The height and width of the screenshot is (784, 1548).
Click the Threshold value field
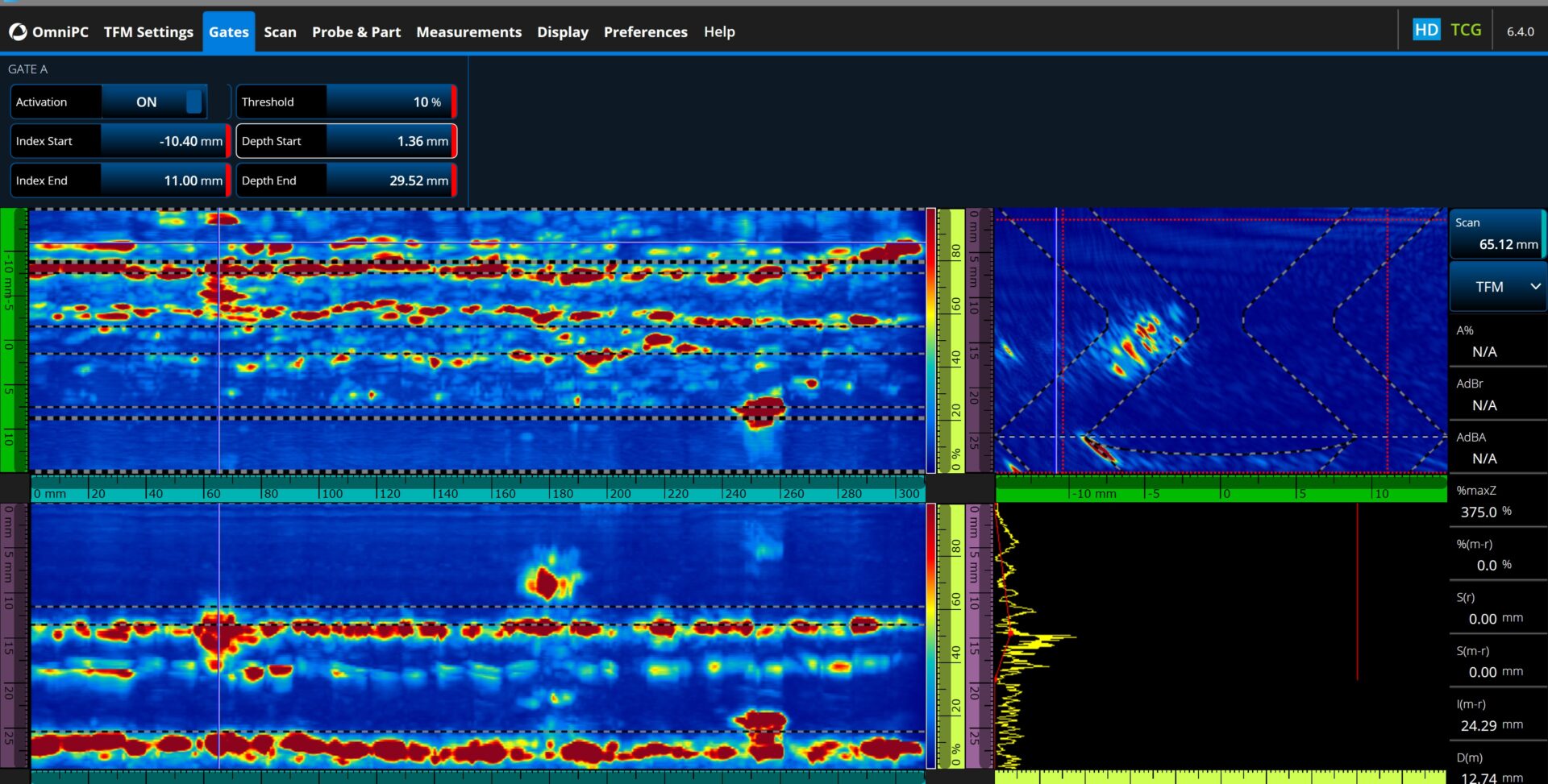click(389, 102)
